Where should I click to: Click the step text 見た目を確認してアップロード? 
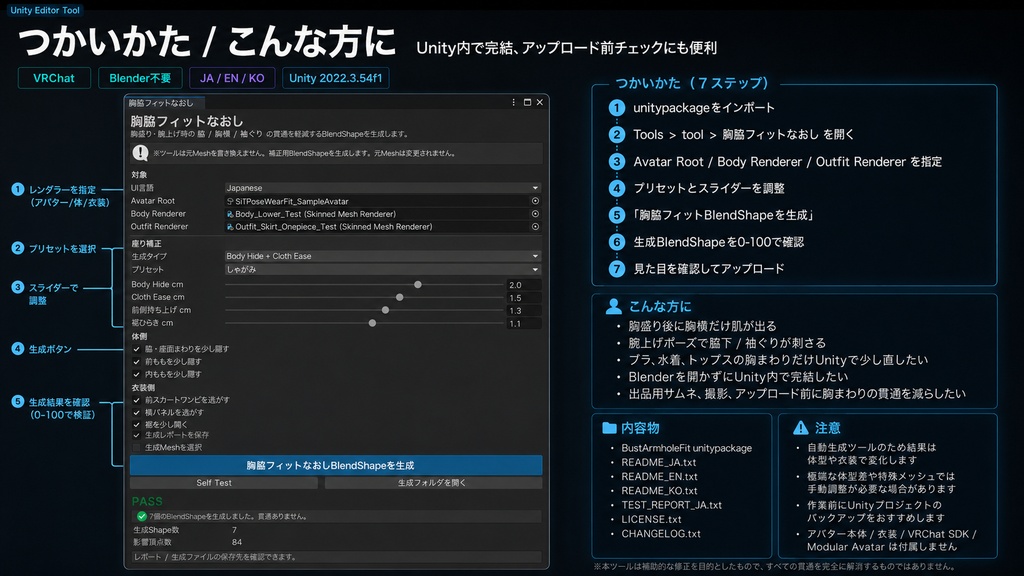[x=709, y=269]
